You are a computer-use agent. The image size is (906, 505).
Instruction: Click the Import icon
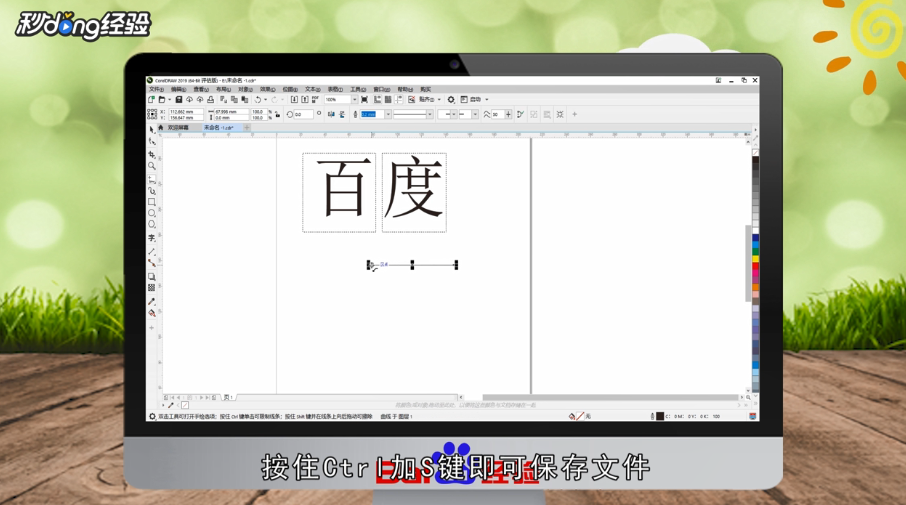[x=294, y=99]
